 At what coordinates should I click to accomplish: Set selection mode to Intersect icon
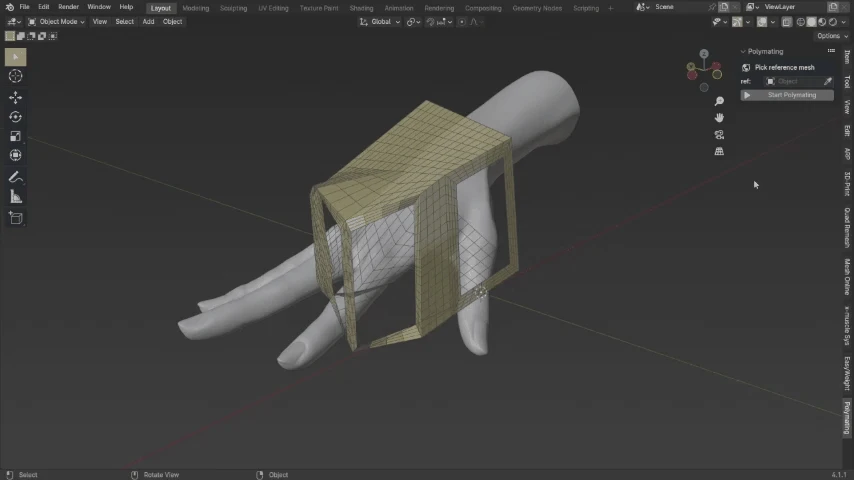52,36
